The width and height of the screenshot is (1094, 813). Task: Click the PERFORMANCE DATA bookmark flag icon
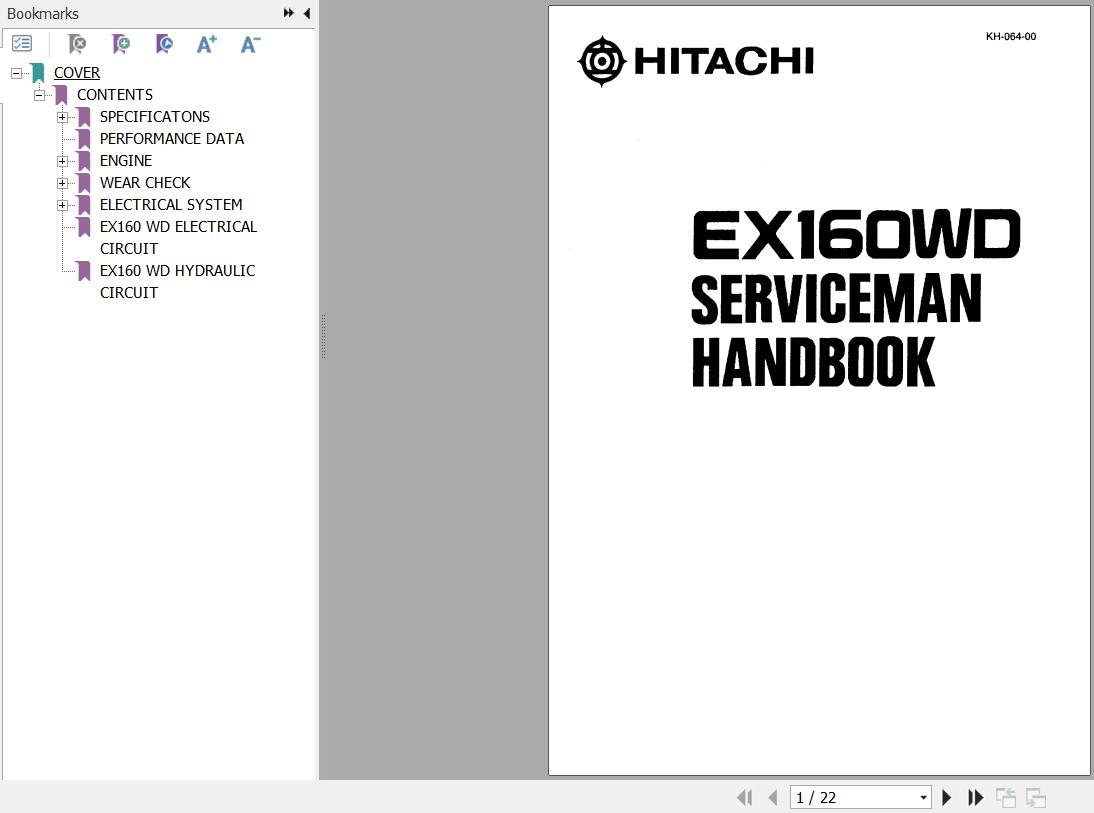tap(84, 139)
